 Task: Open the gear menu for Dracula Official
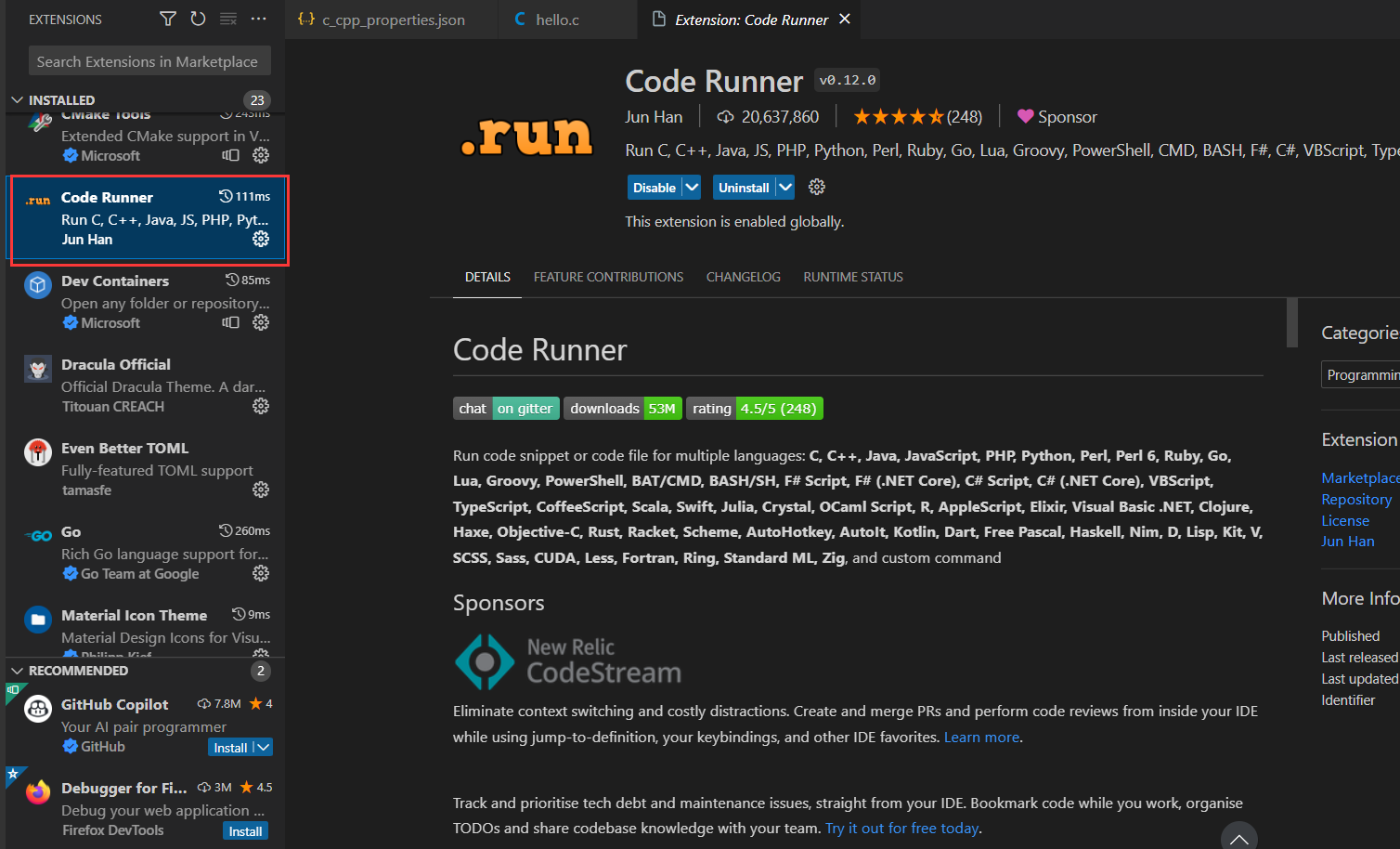pyautogui.click(x=261, y=406)
